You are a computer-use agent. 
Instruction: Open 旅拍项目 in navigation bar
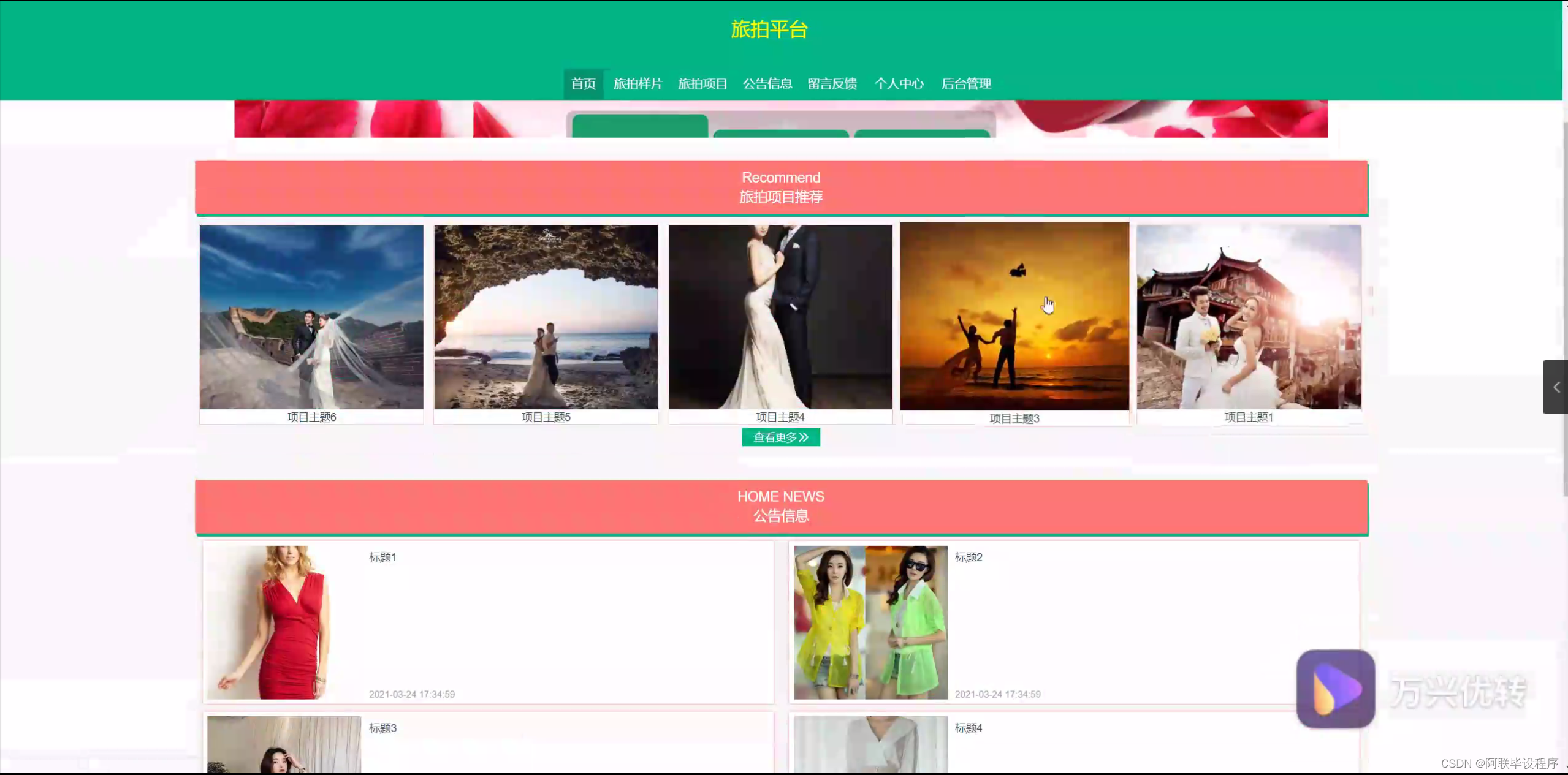click(702, 84)
